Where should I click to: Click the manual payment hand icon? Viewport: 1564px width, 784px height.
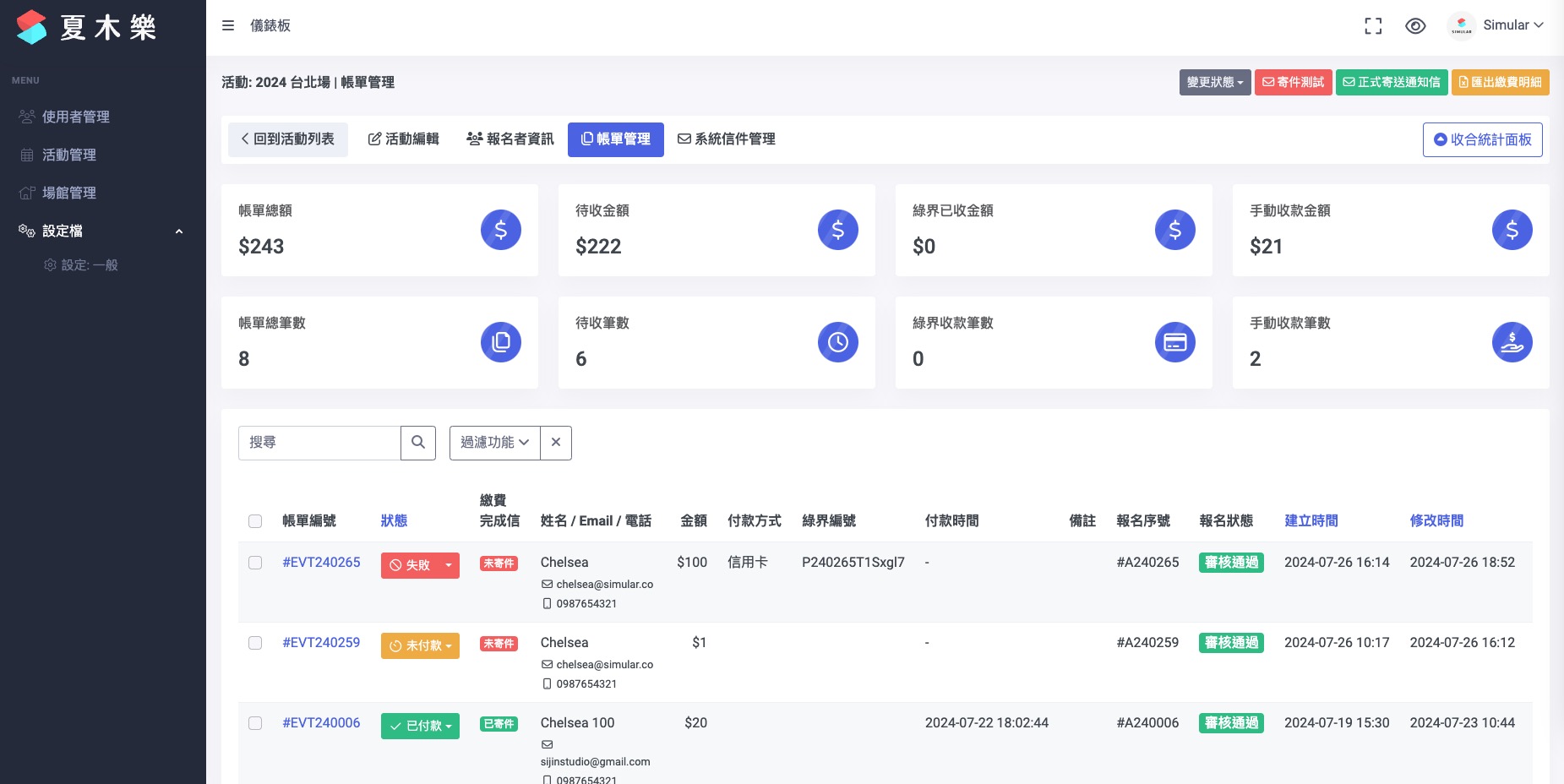[x=1512, y=342]
